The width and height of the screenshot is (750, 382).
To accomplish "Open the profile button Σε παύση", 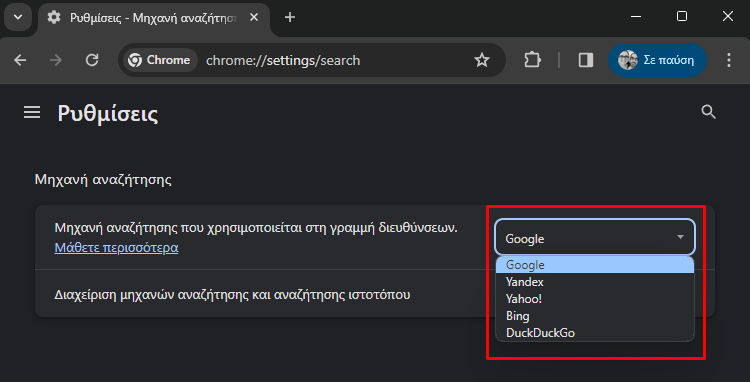I will 657,60.
